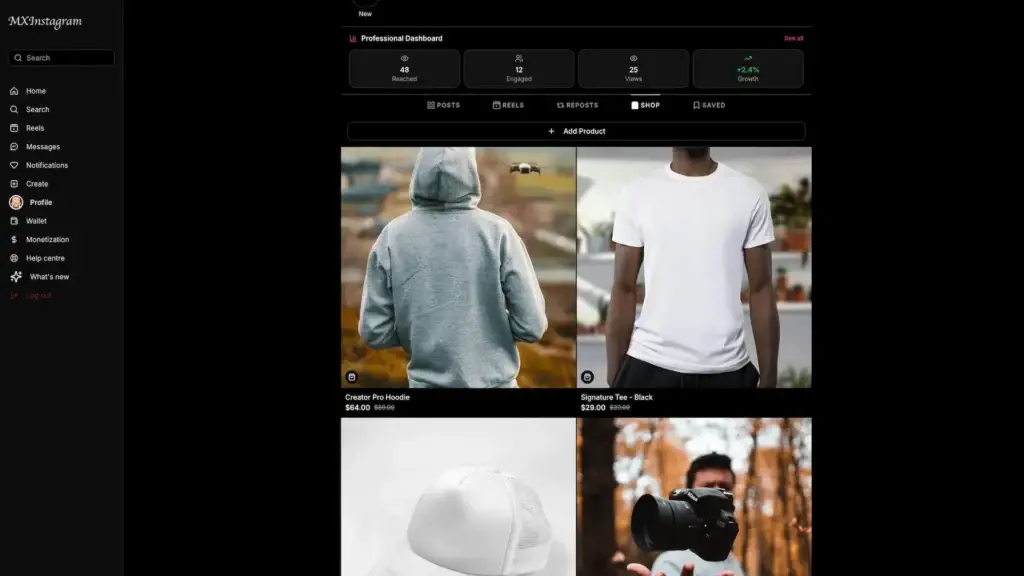Go to Reels in the sidebar
This screenshot has height=576, width=1024.
[35, 128]
